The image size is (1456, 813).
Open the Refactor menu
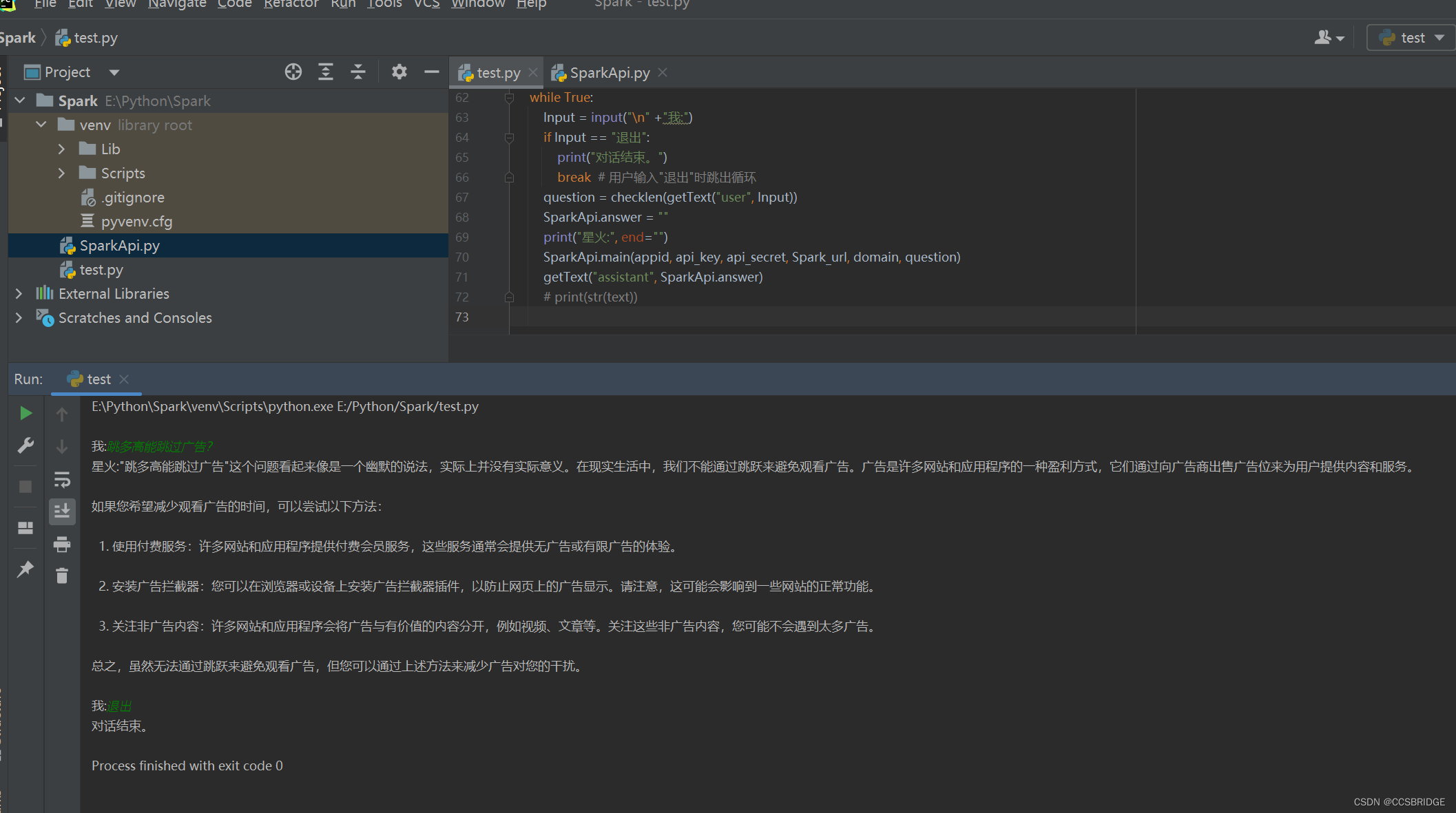coord(291,4)
